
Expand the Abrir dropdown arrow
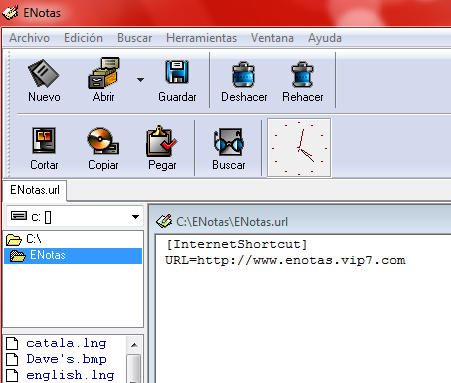pyautogui.click(x=140, y=80)
